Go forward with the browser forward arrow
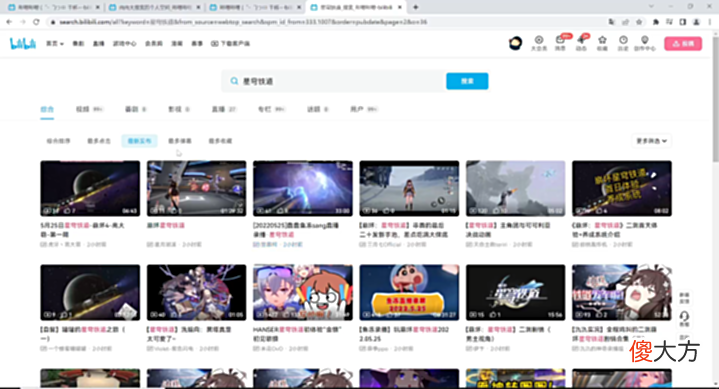 (x=22, y=22)
